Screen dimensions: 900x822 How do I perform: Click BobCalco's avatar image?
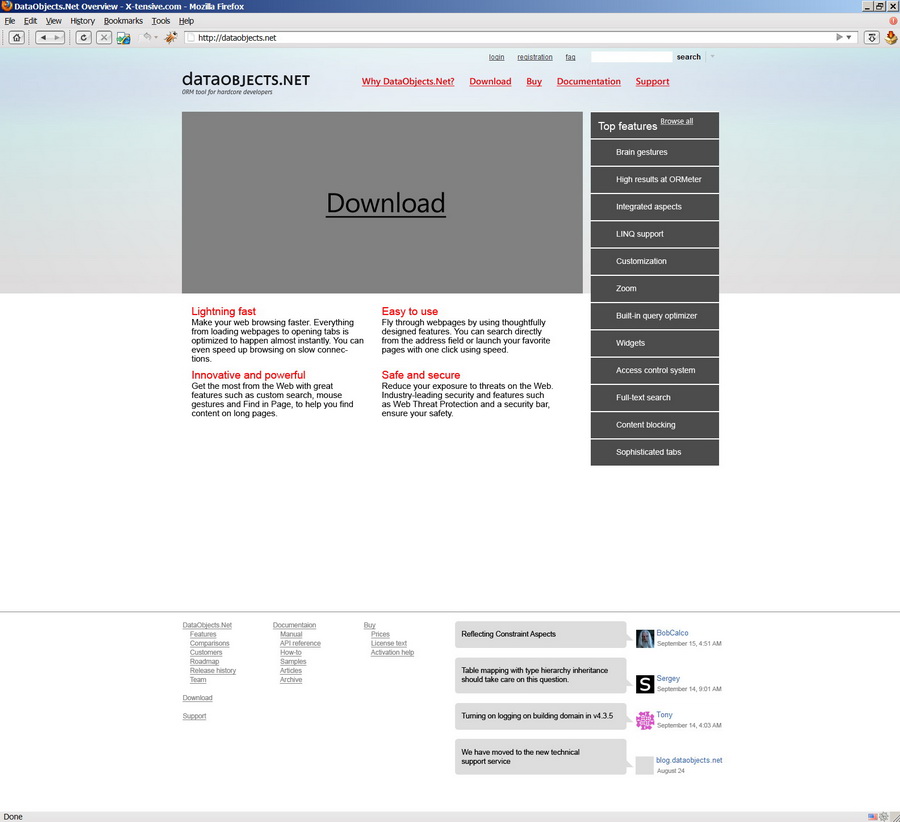coord(645,638)
